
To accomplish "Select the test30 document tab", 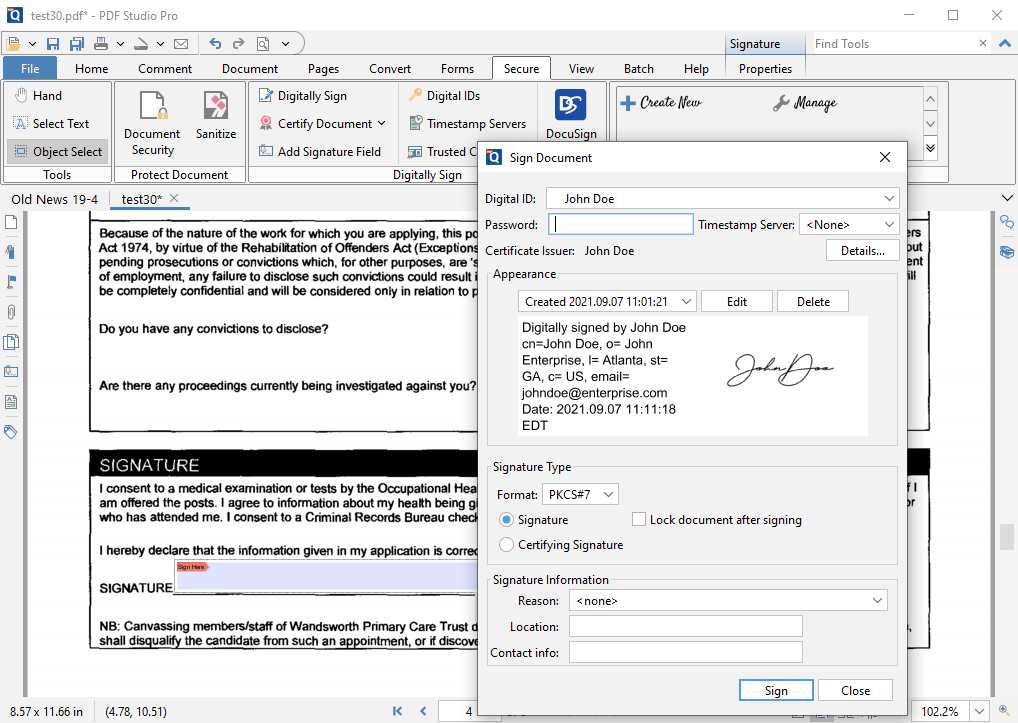I will coord(142,198).
